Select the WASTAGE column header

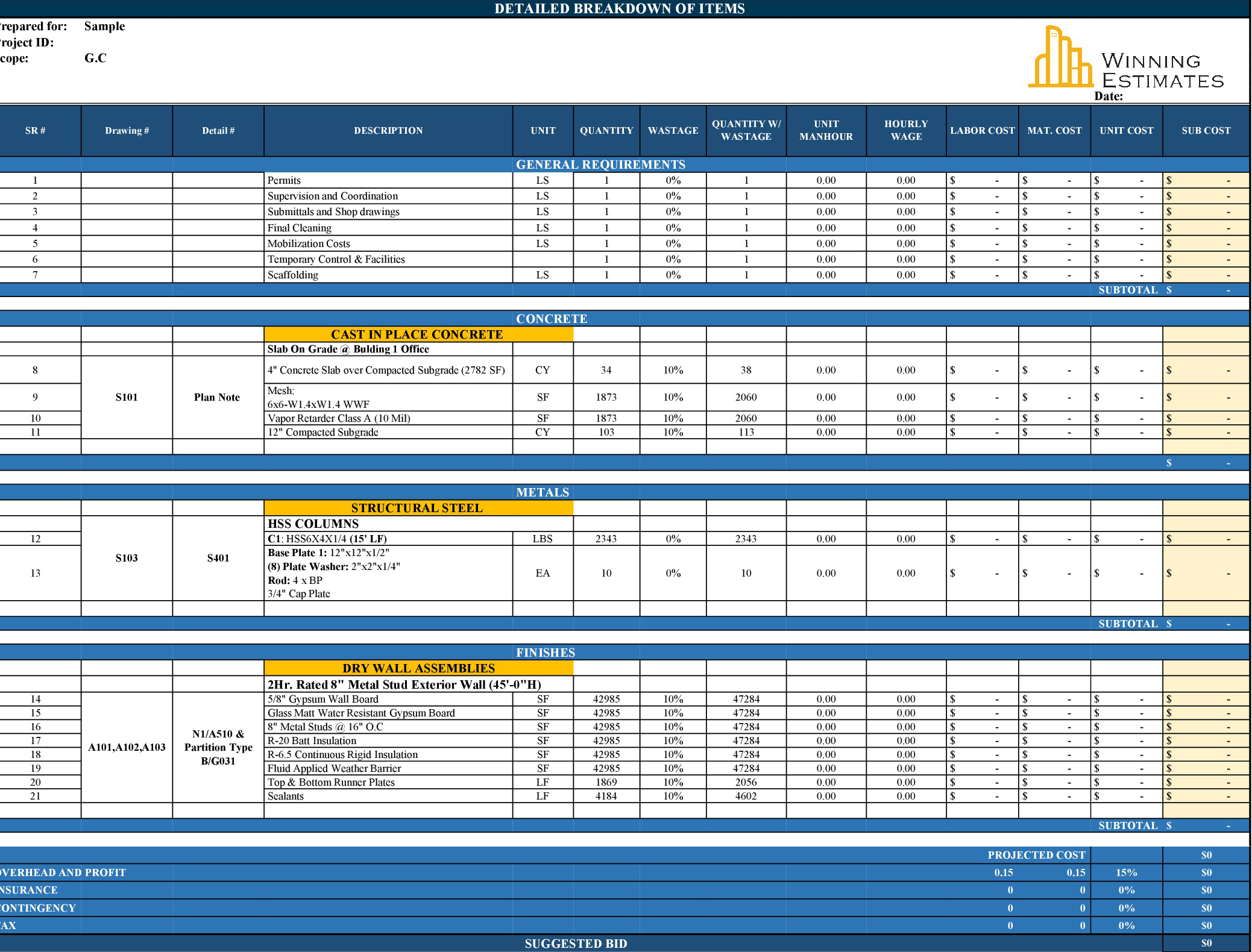point(673,130)
